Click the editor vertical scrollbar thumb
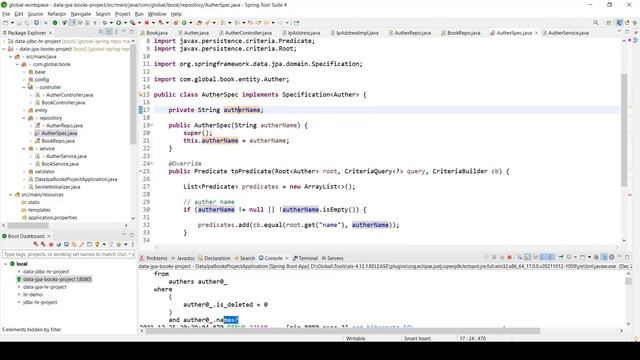The height and width of the screenshot is (360, 640). pos(624,130)
